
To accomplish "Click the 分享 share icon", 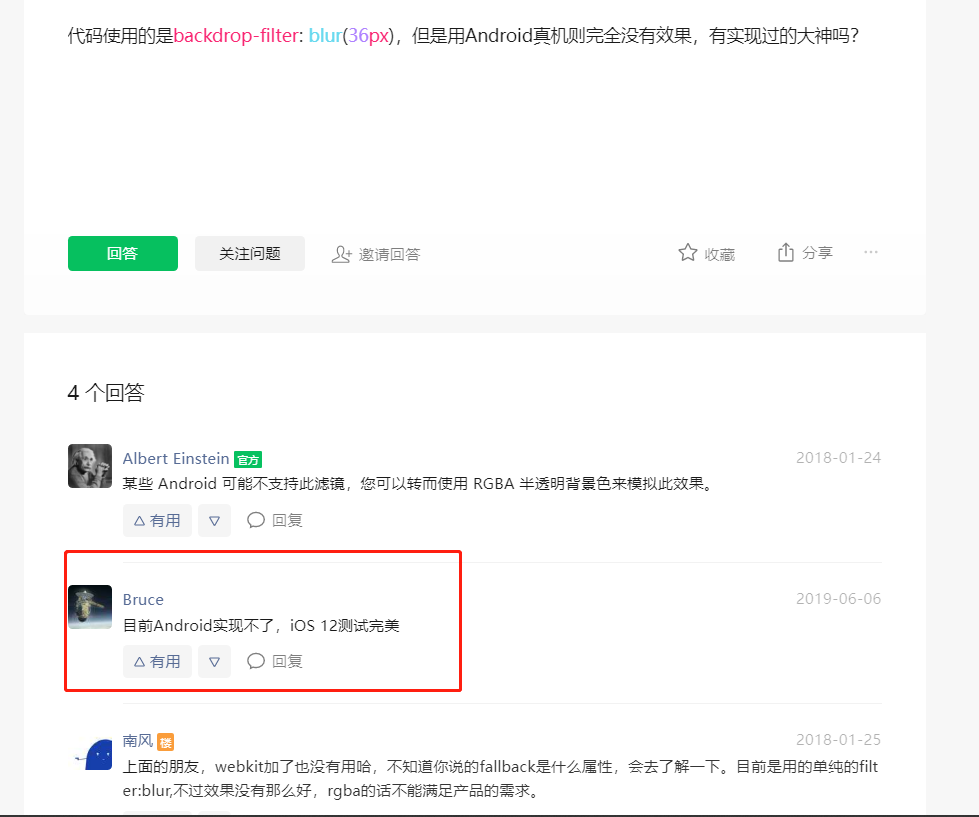I will coord(785,253).
